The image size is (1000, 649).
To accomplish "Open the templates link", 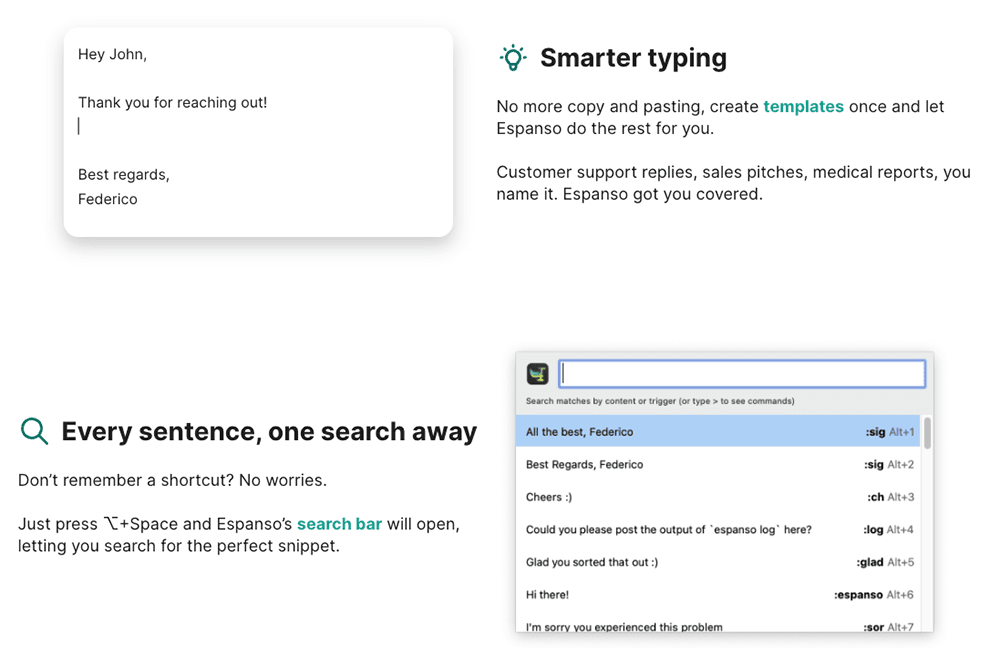I will [803, 106].
